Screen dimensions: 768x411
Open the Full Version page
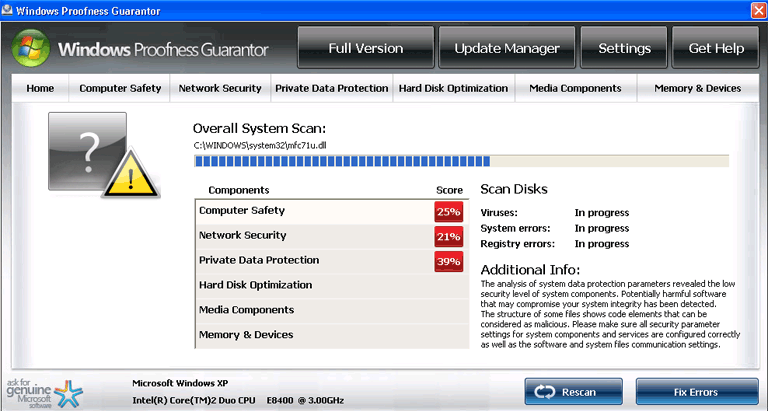coord(366,48)
